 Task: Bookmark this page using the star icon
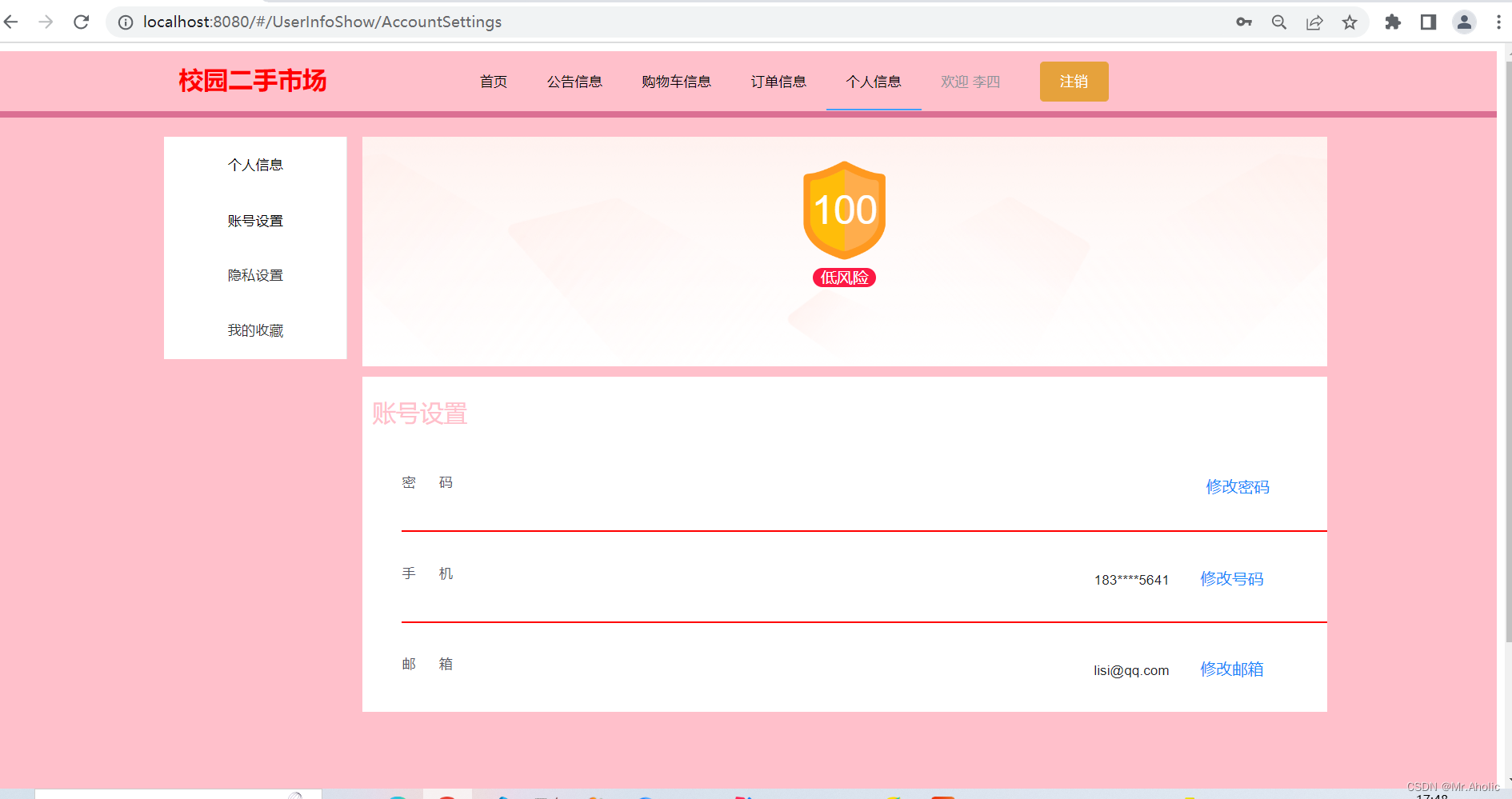1350,22
